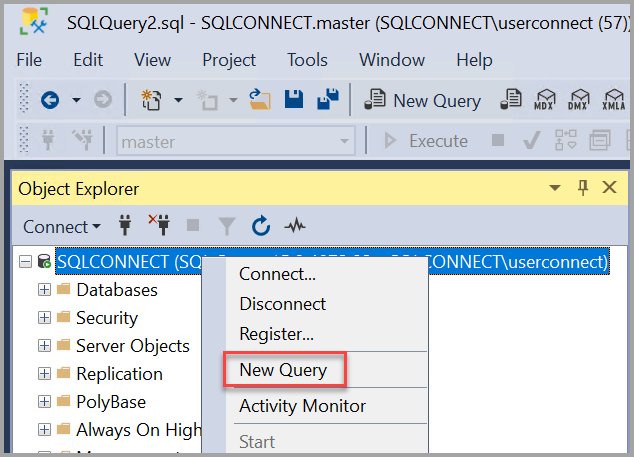The height and width of the screenshot is (457, 634).
Task: Open the Tools menu
Action: (307, 60)
